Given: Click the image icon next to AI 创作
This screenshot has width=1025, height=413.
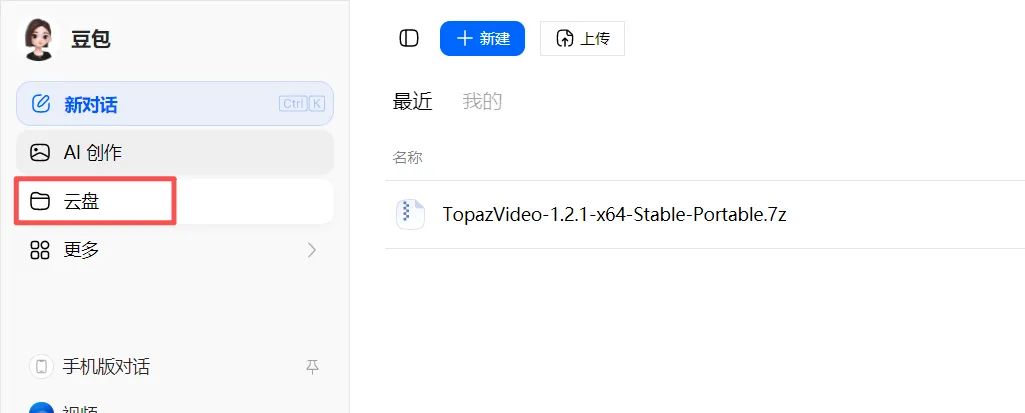Looking at the screenshot, I should click(40, 153).
